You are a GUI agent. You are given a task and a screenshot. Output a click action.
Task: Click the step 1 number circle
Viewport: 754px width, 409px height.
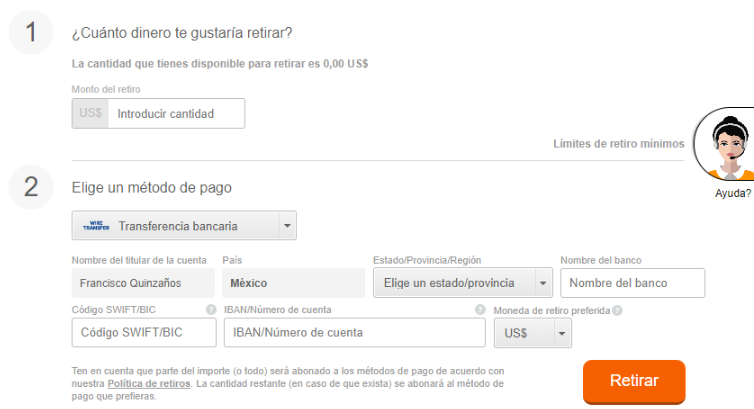(31, 33)
